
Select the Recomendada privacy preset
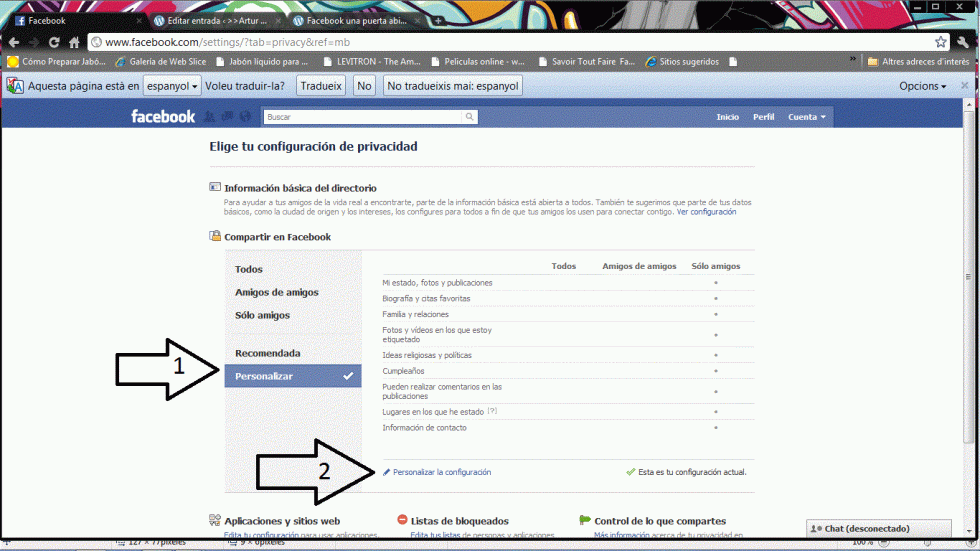click(x=267, y=353)
